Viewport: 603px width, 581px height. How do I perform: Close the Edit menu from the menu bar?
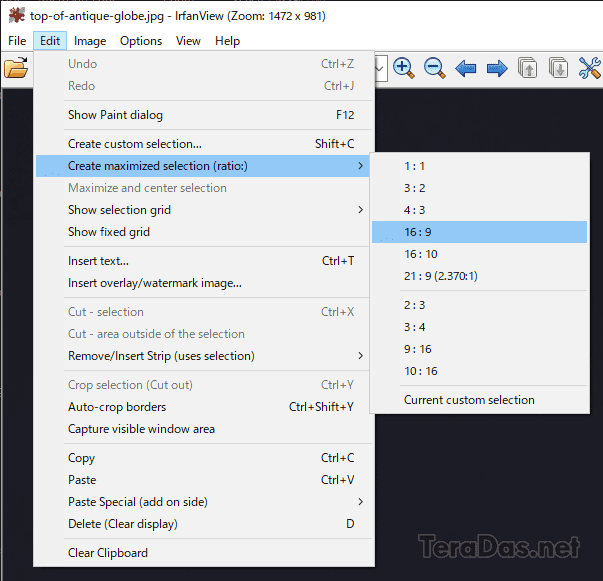50,41
